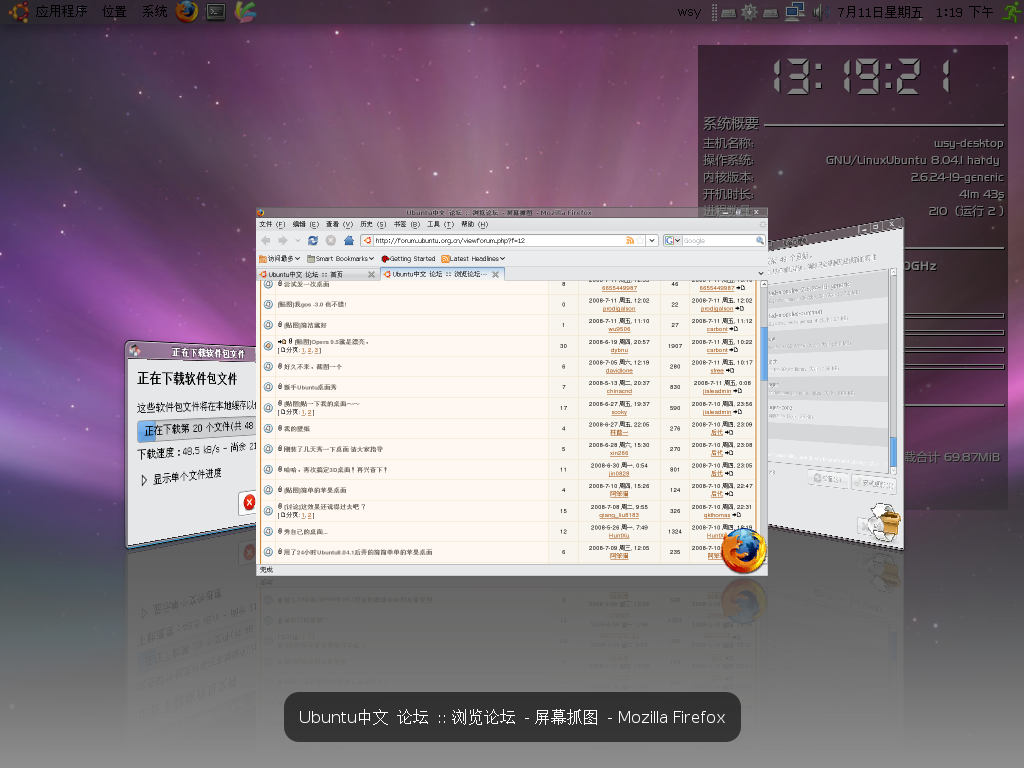Click the RSS feed icon in address bar
This screenshot has width=1024, height=768.
630,240
